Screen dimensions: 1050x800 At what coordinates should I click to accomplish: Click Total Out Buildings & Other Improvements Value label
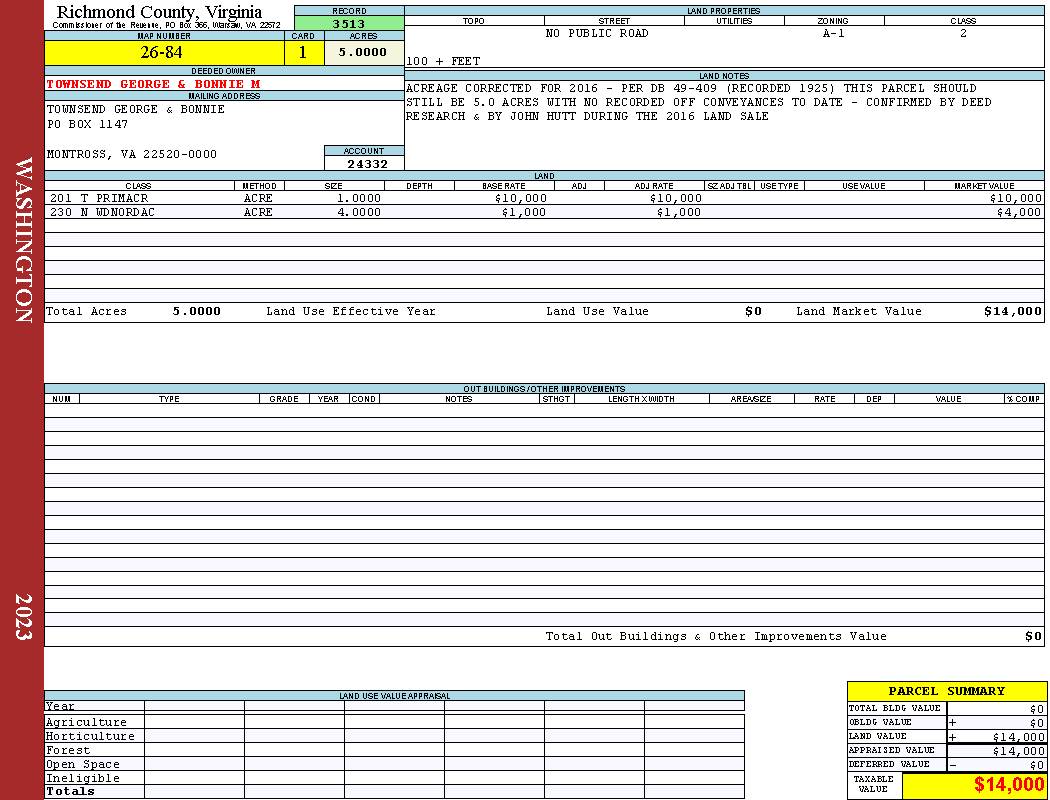716,637
